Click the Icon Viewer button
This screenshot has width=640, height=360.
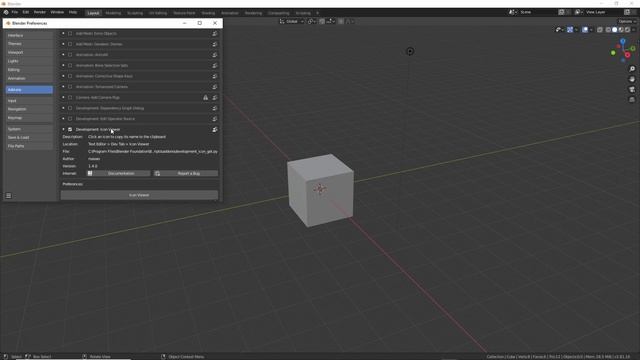pyautogui.click(x=139, y=195)
